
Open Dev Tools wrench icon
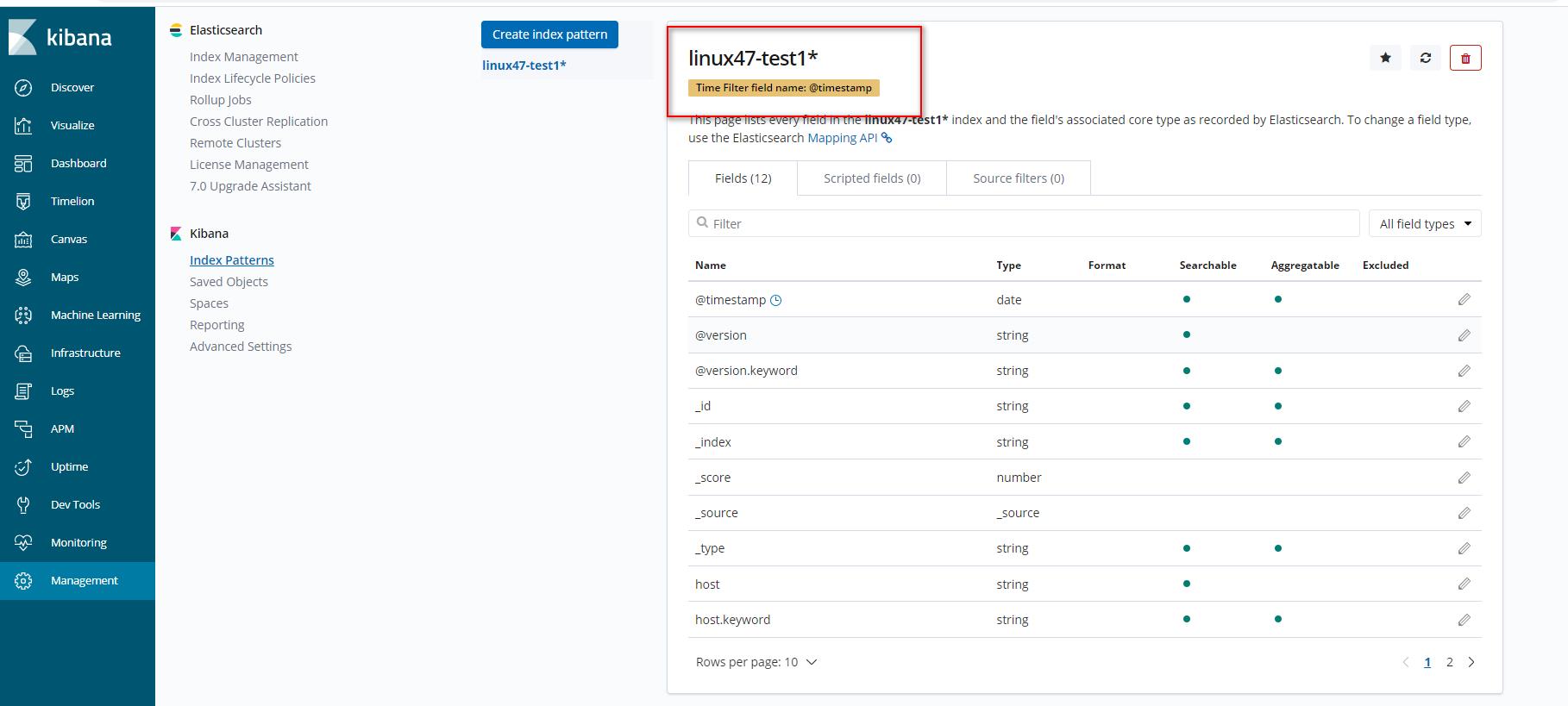(23, 505)
